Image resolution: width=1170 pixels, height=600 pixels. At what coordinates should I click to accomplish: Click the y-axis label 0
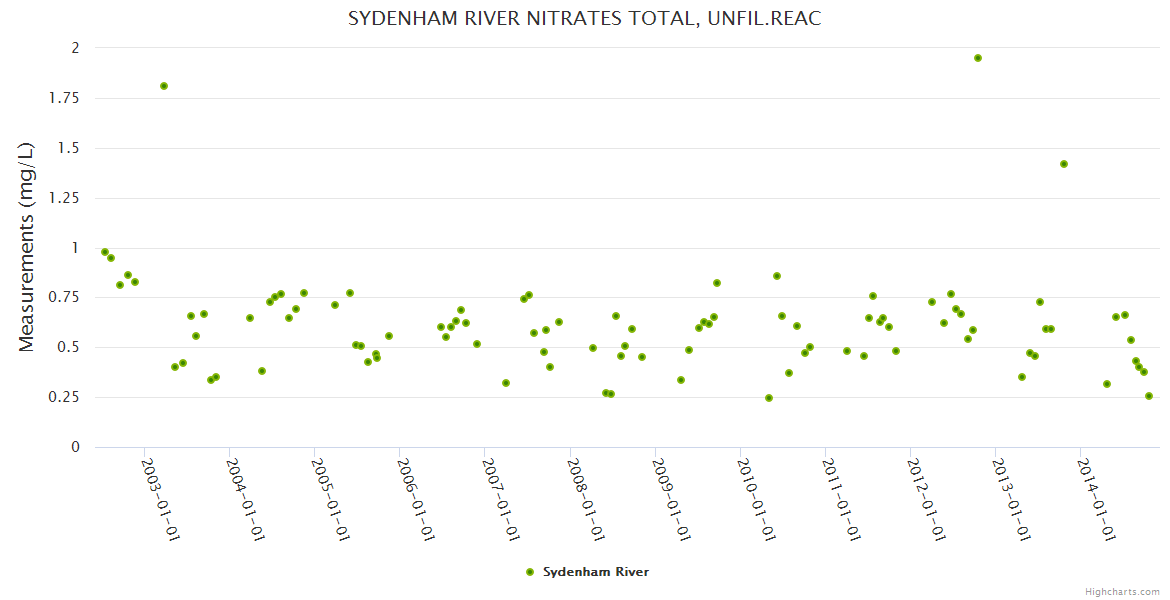pyautogui.click(x=75, y=447)
